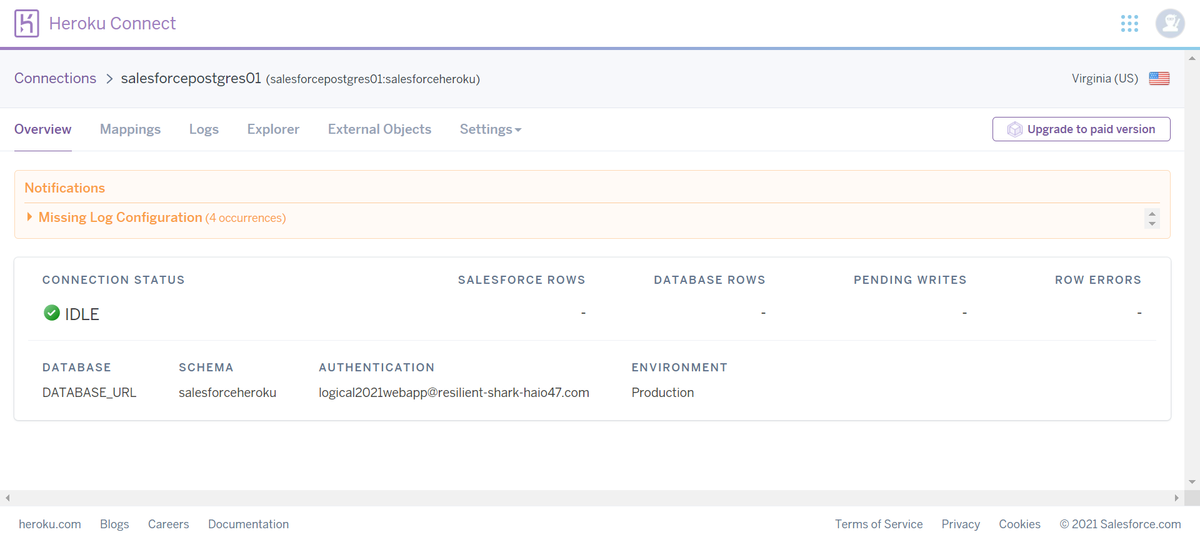Open the apps grid launcher icon
Viewport: 1200px width, 542px height.
pyautogui.click(x=1129, y=23)
